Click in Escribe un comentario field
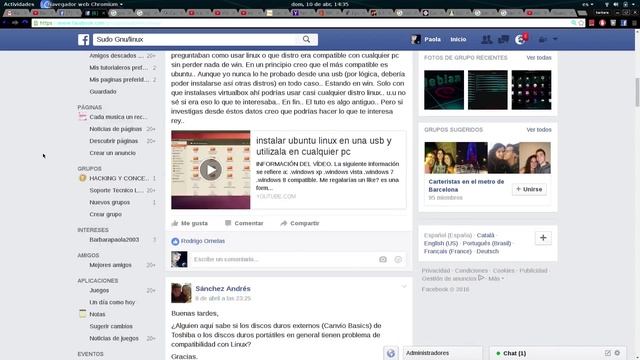 pyautogui.click(x=284, y=259)
